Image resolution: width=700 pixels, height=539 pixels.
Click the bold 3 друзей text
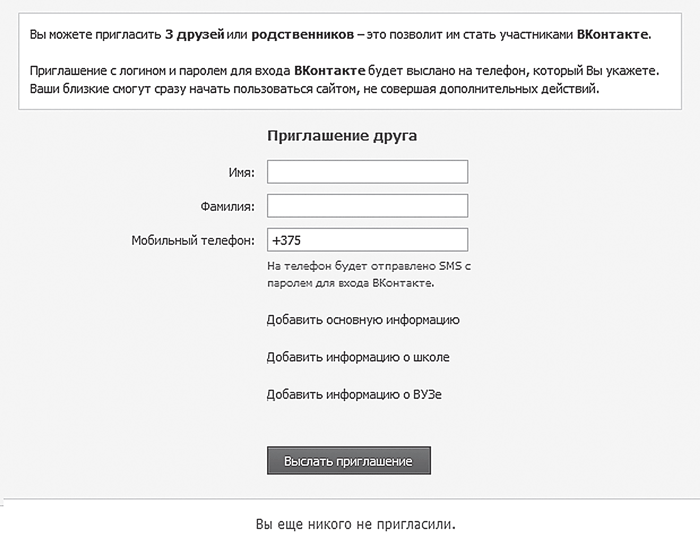coord(194,34)
